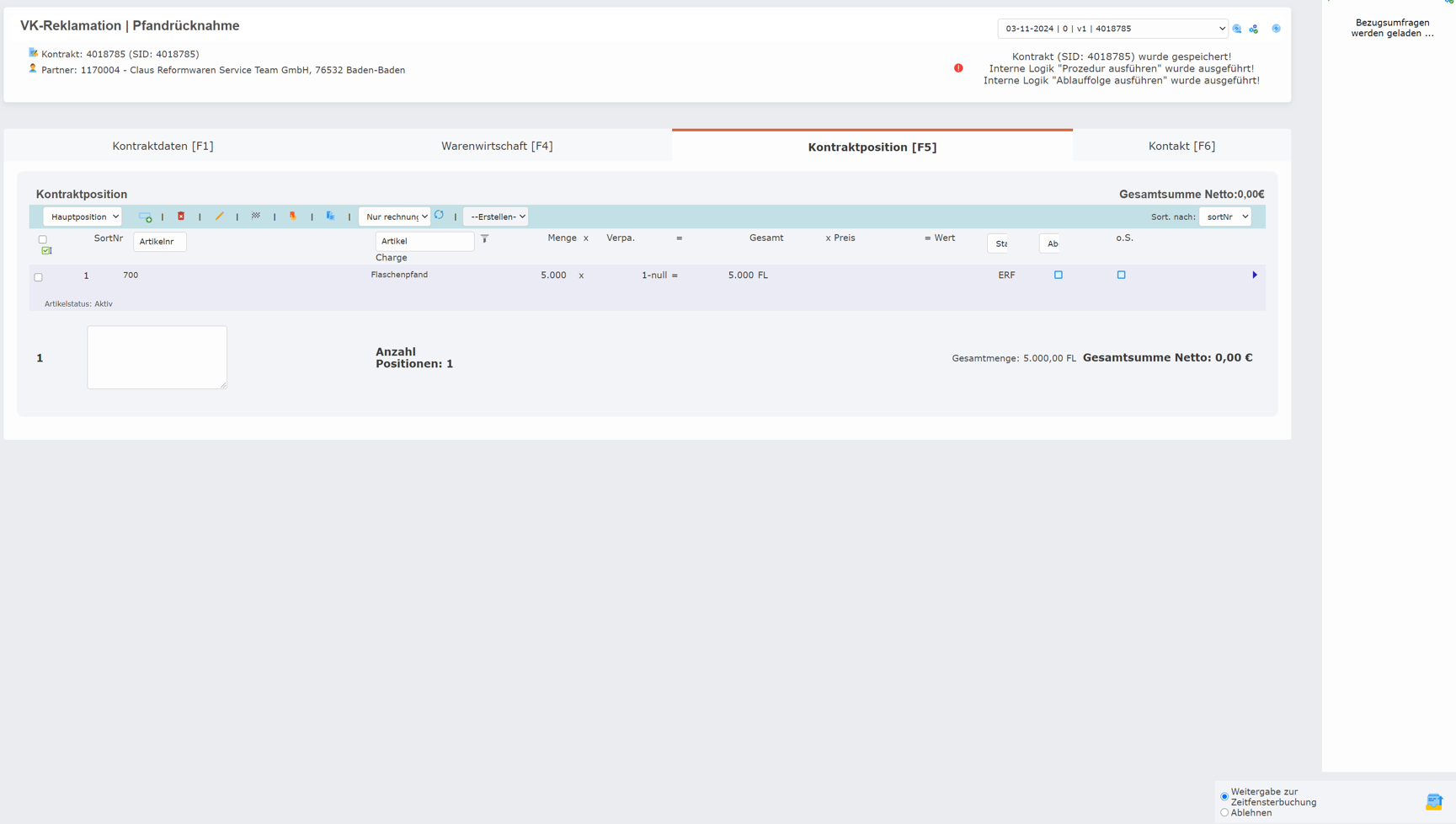The width and height of the screenshot is (1456, 824).
Task: Open the article filter funnel icon
Action: pos(484,240)
